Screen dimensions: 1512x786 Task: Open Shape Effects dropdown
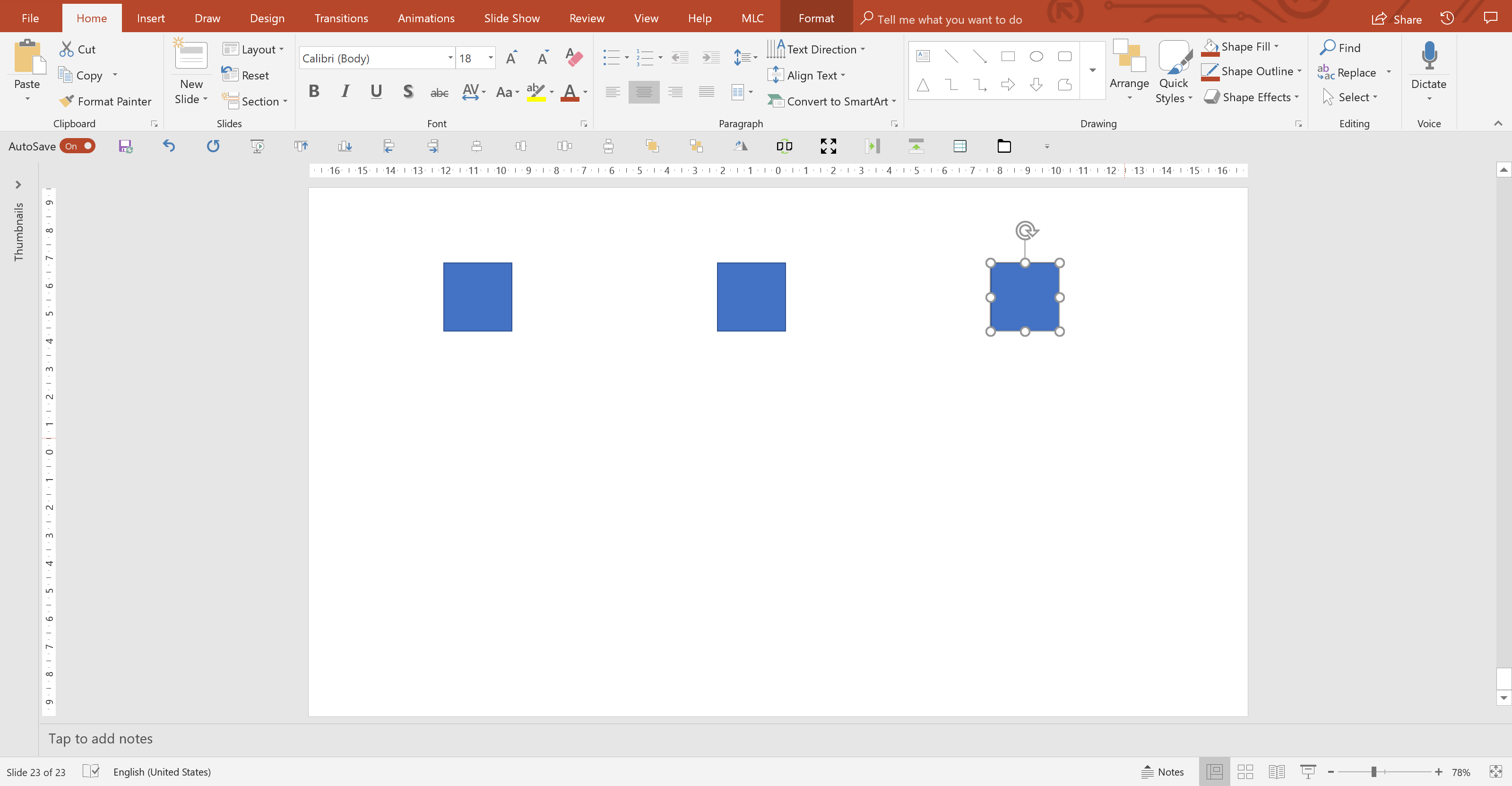point(1252,97)
